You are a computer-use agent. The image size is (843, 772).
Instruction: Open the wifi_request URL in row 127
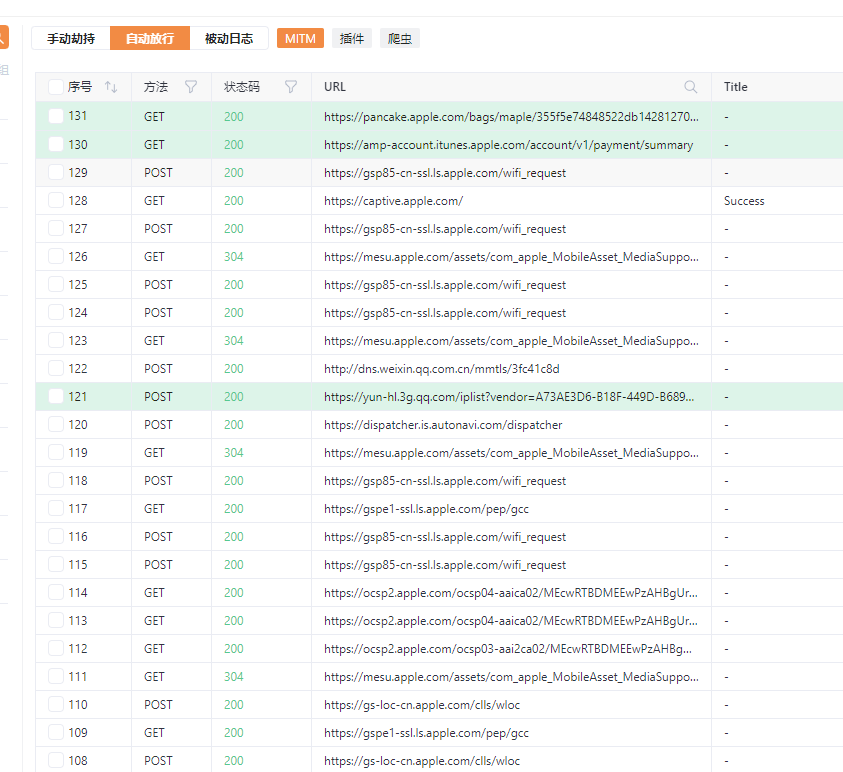point(445,228)
